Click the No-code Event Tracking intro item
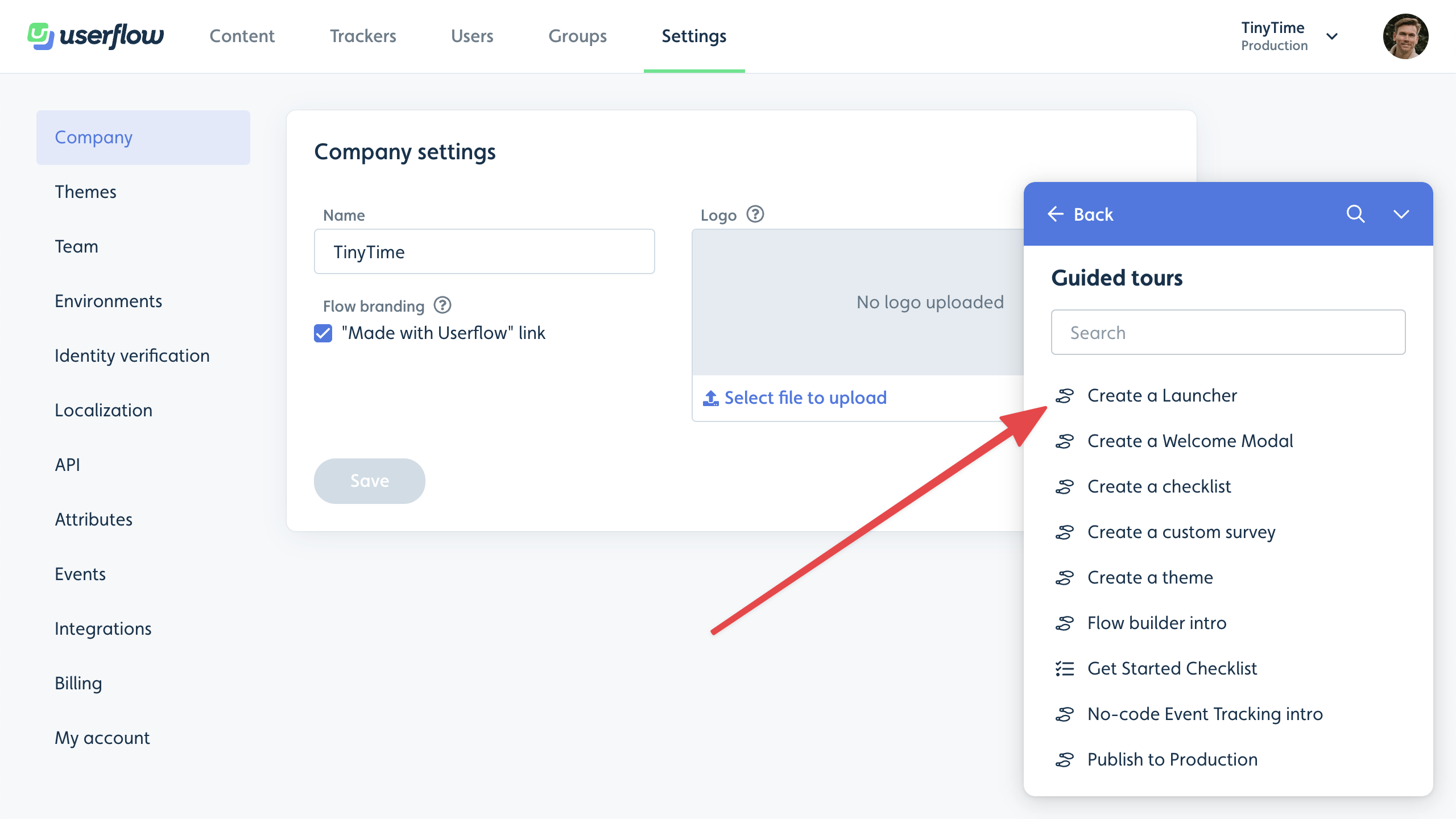Image resolution: width=1456 pixels, height=819 pixels. tap(1205, 713)
